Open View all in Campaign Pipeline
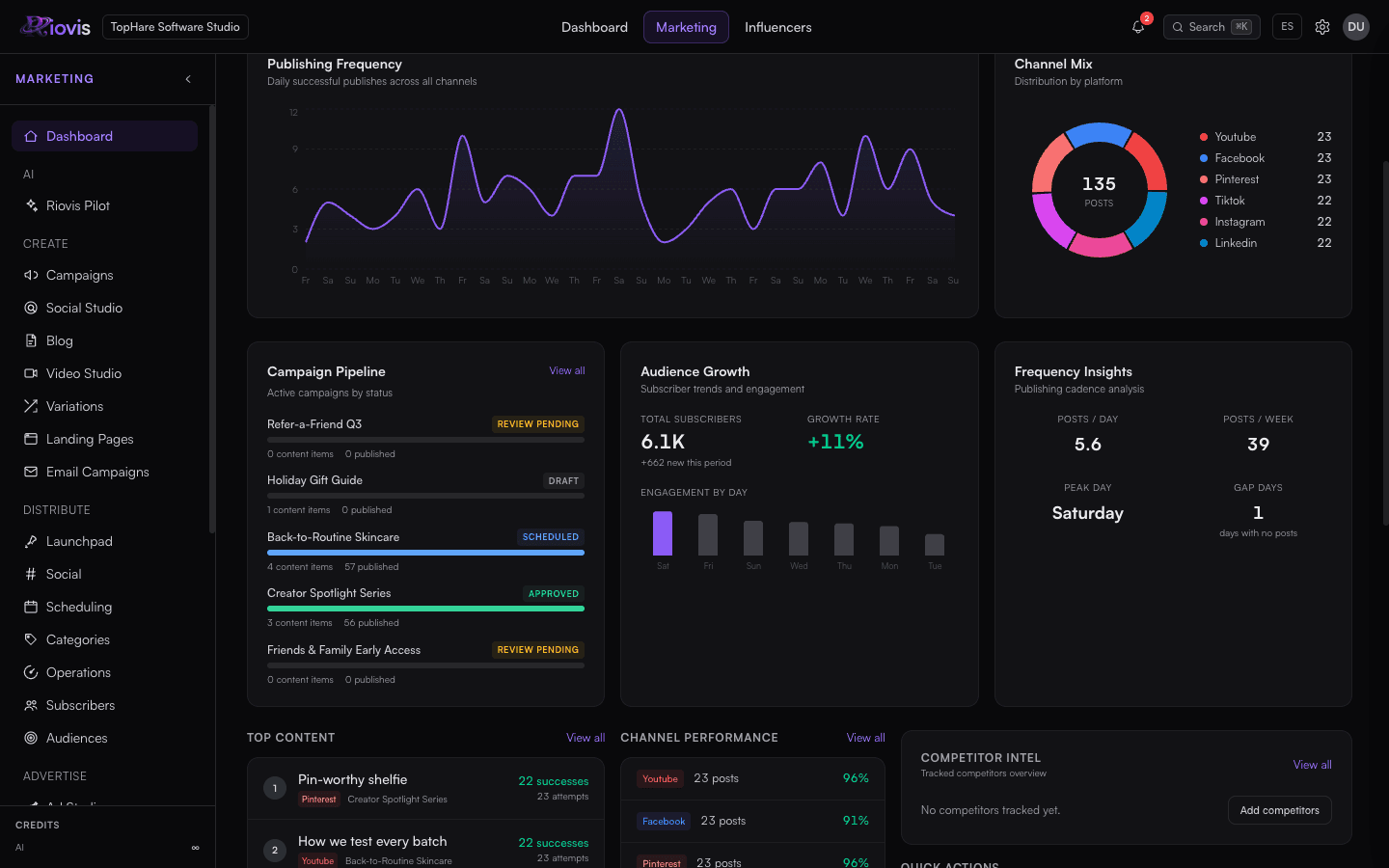 click(x=567, y=370)
